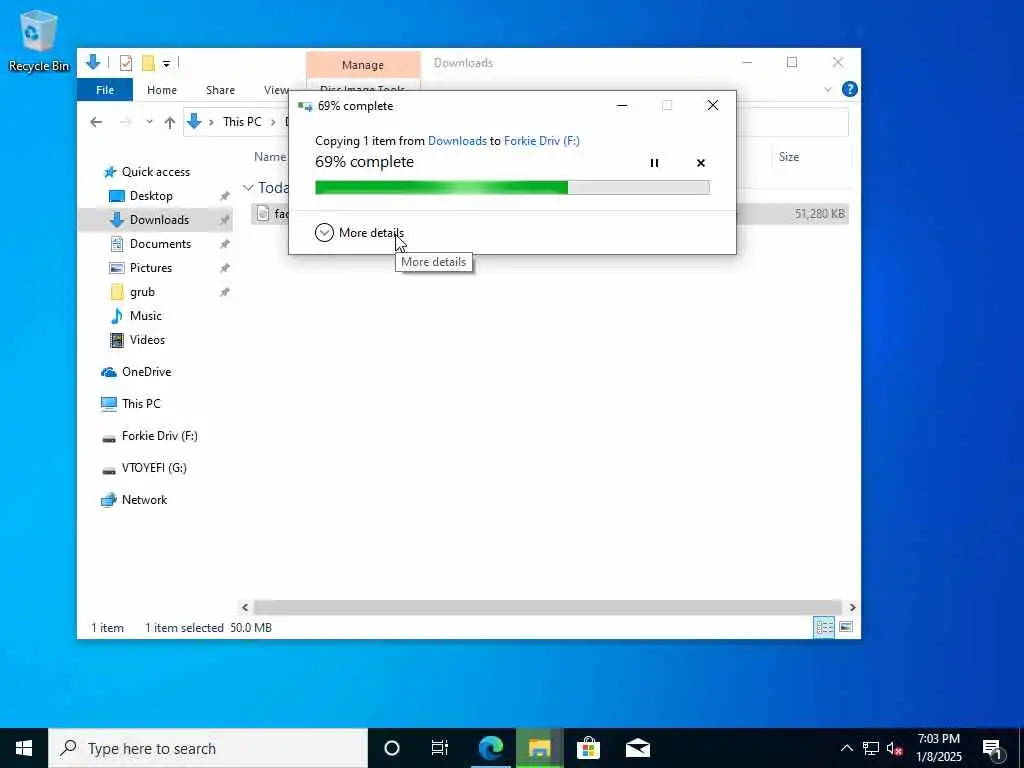The image size is (1024, 768).
Task: Click the Properties quick access toolbar icon
Action: [x=125, y=63]
